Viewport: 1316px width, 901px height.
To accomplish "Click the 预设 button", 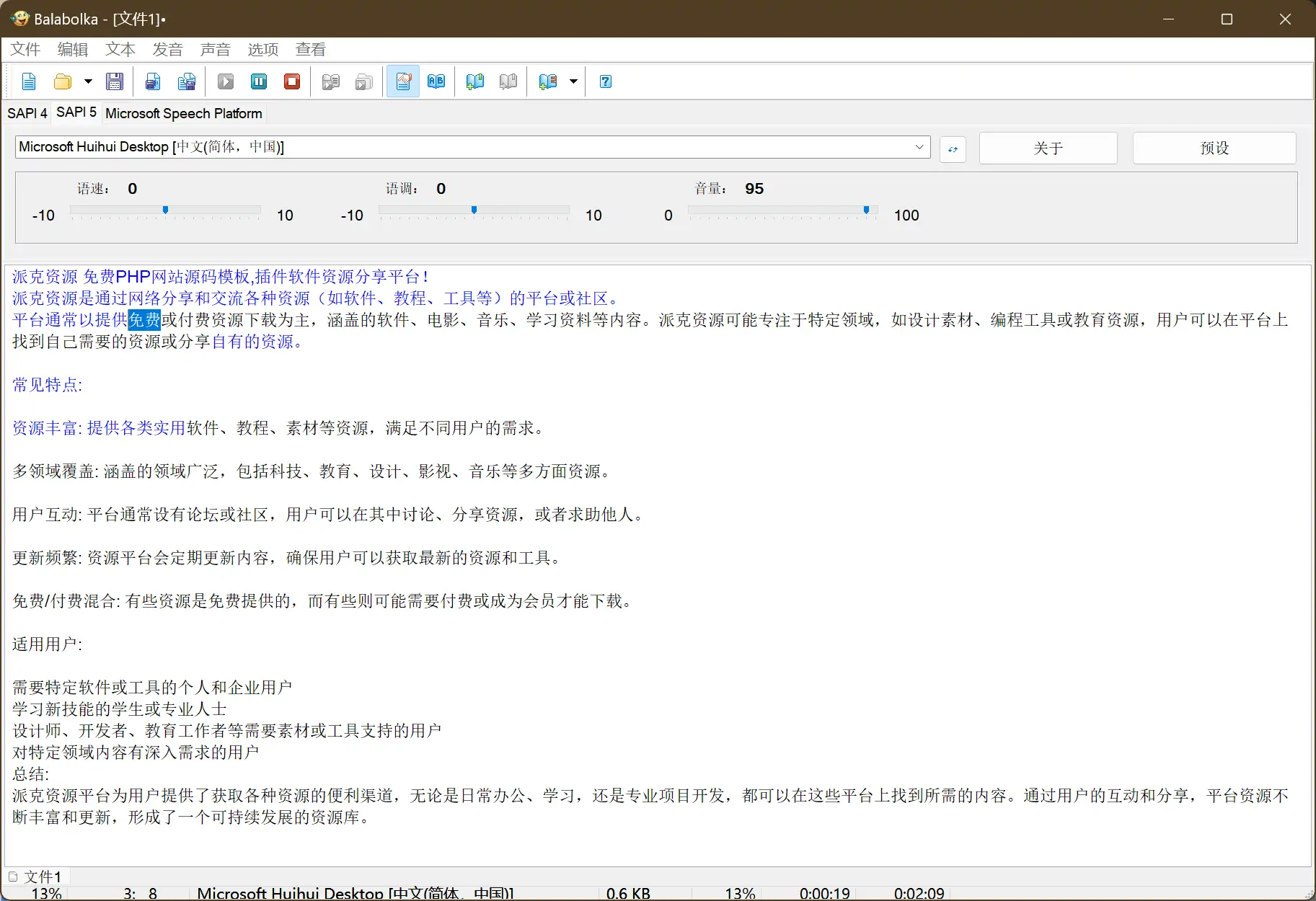I will point(1214,148).
